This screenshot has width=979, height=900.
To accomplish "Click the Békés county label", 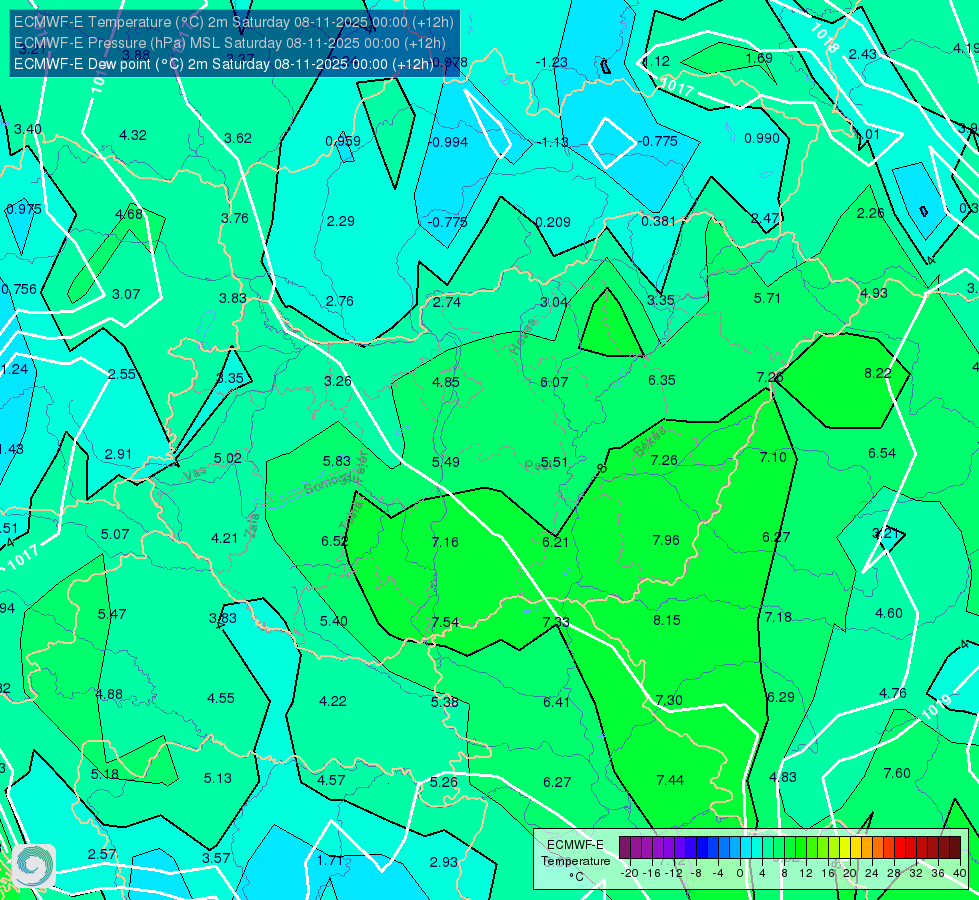I will click(650, 442).
